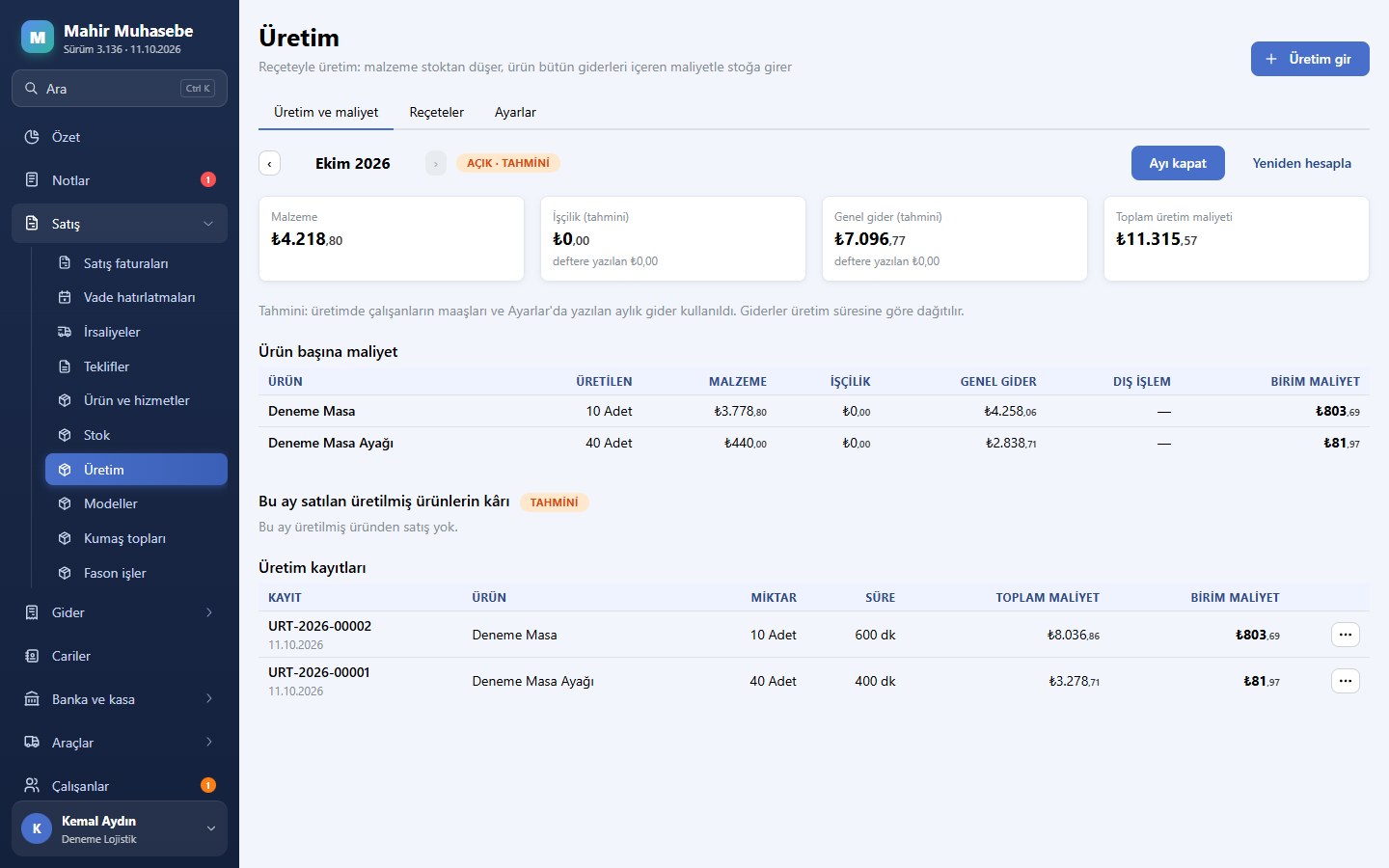Click the Ara search field
Screen dimensions: 1389x868
point(120,89)
